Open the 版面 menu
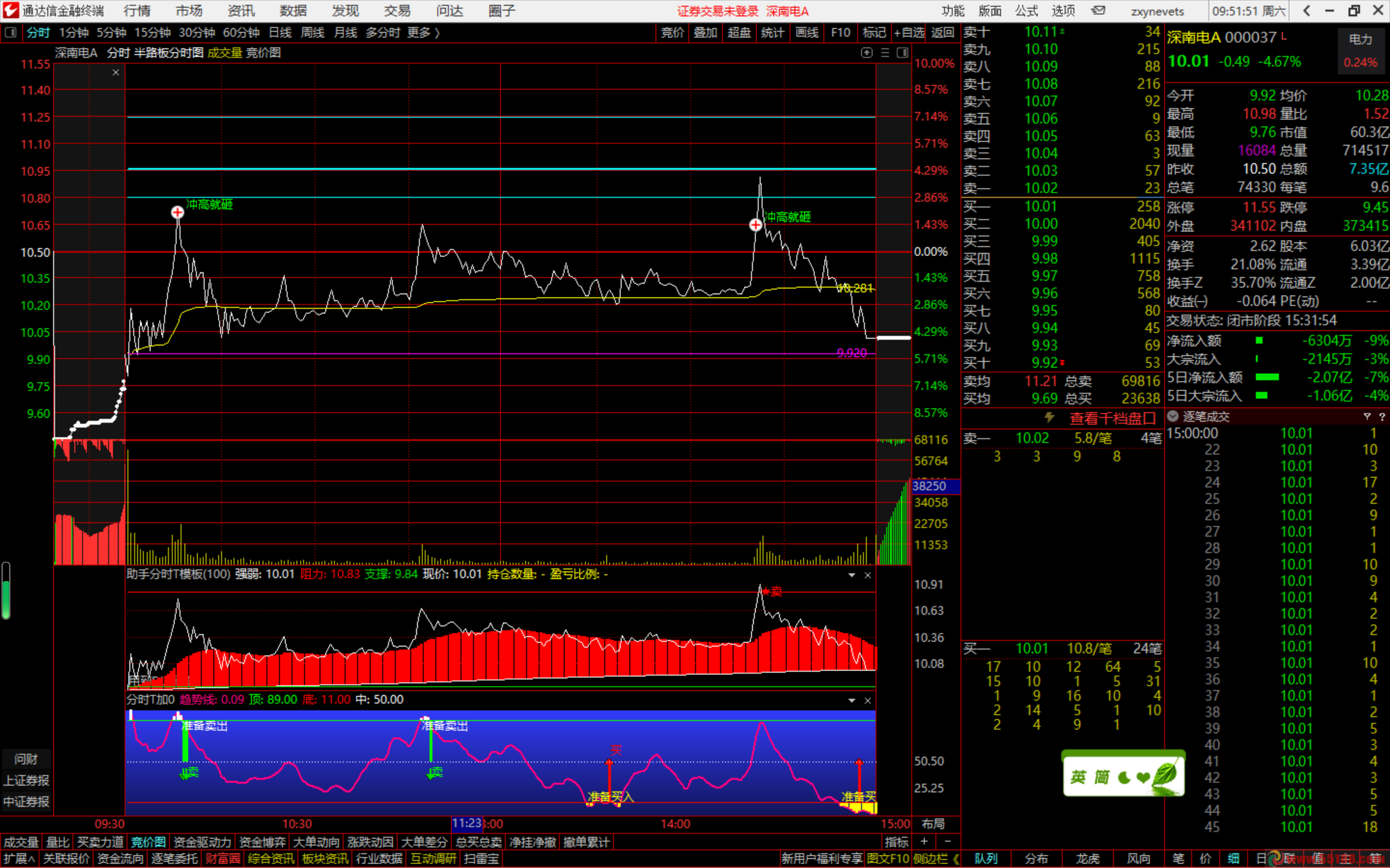Viewport: 1390px width, 868px height. [990, 11]
